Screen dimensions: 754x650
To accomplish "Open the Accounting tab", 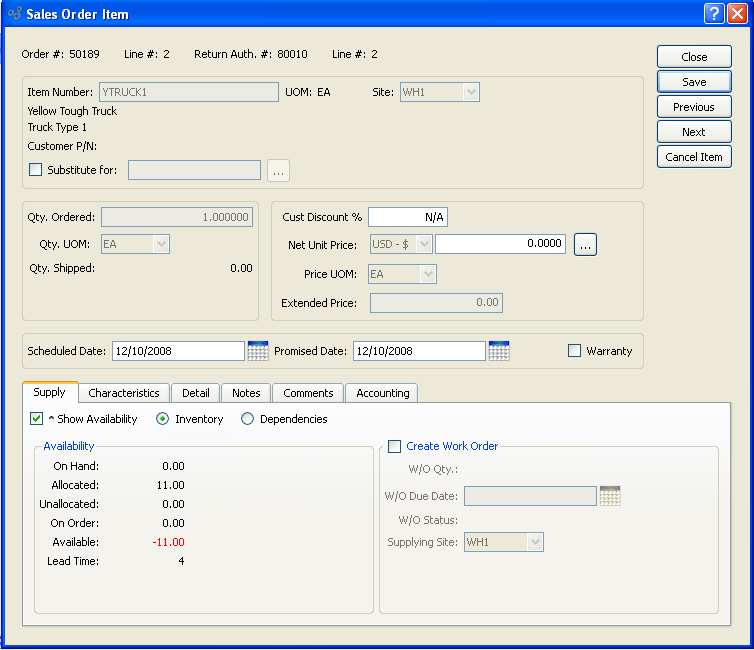I will 382,393.
